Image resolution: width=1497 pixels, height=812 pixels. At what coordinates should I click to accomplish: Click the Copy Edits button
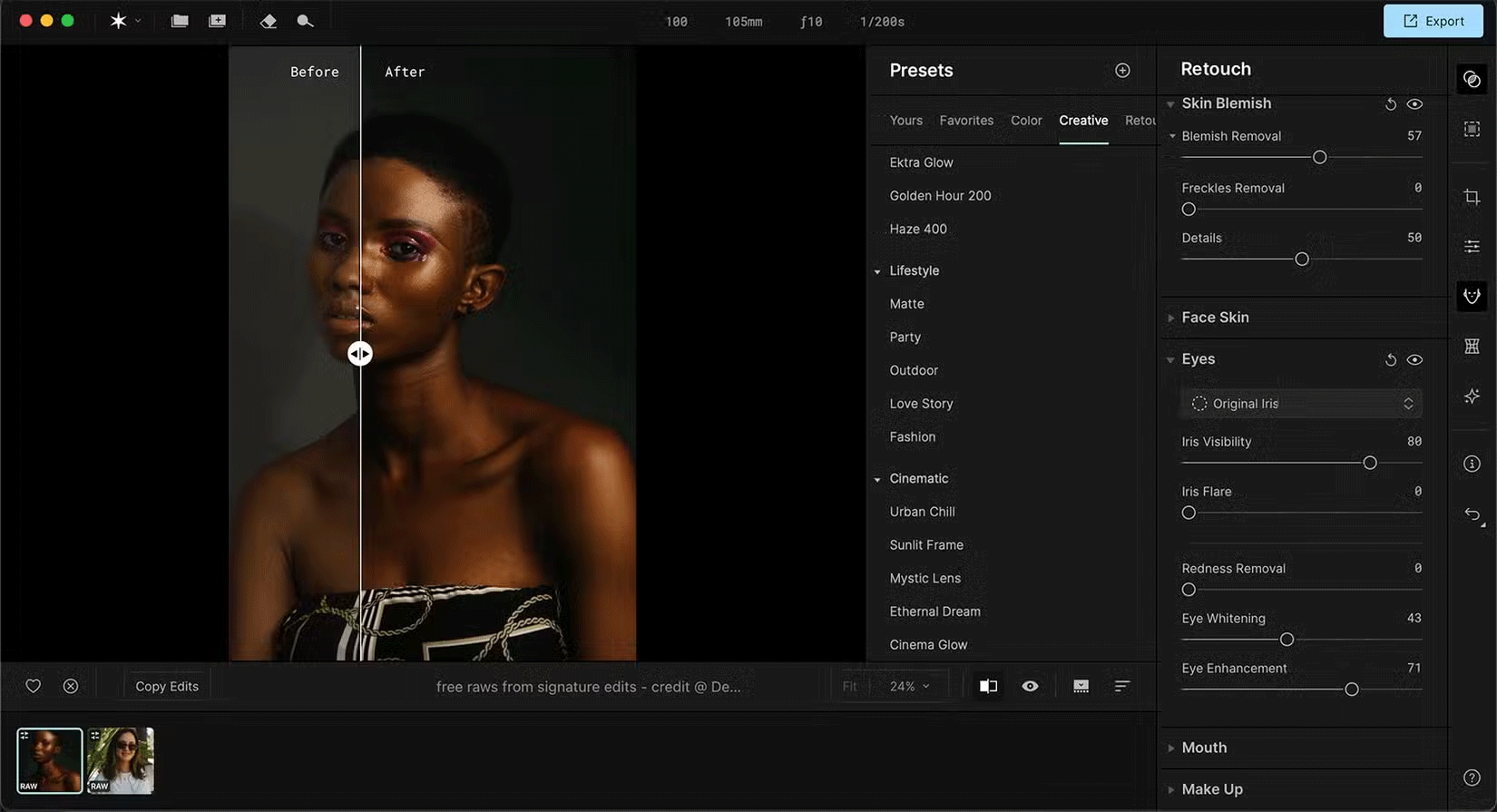[x=167, y=686]
